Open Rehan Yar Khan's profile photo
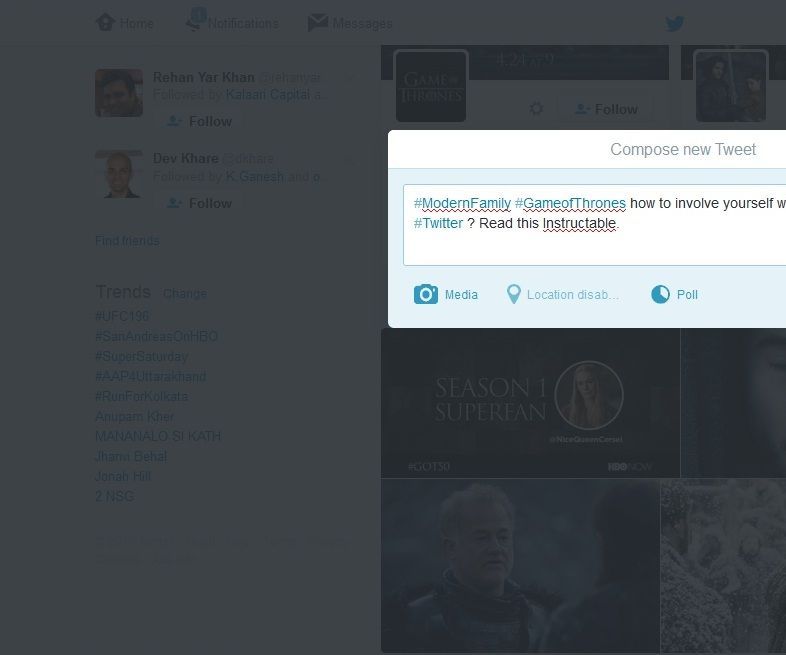Viewport: 786px width, 655px height. pyautogui.click(x=119, y=93)
